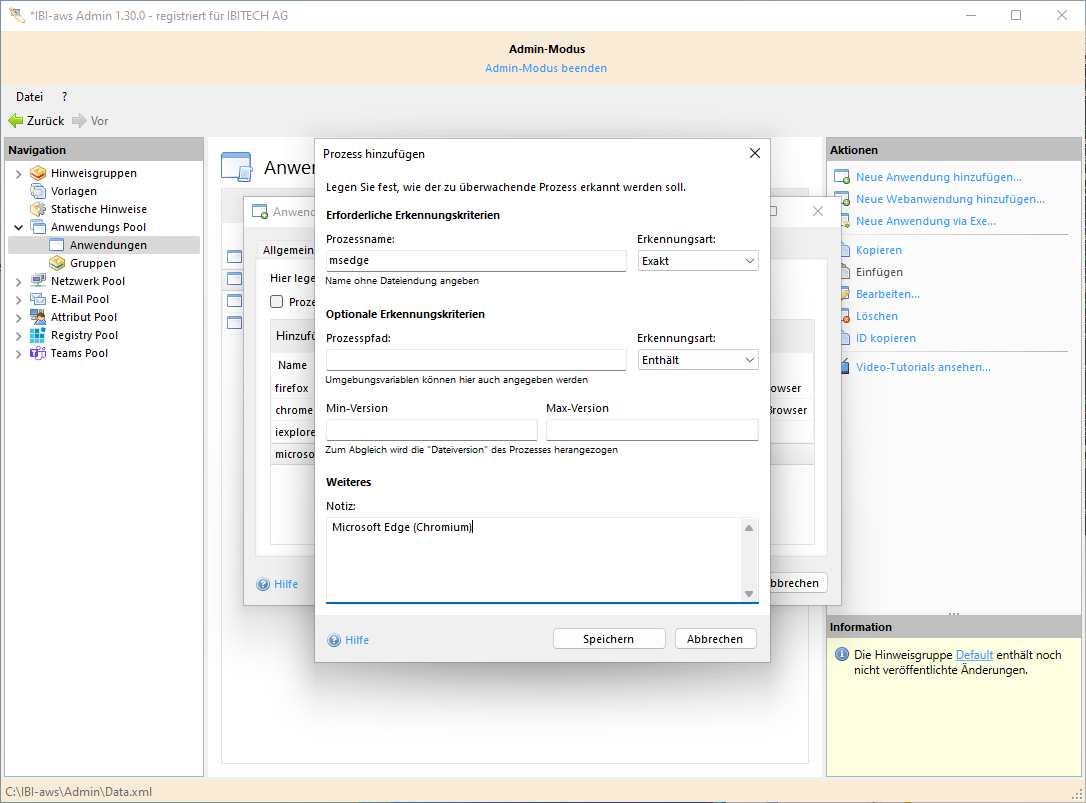The image size is (1086, 803).
Task: Select the E-Mail Pool icon
Action: coord(37,298)
